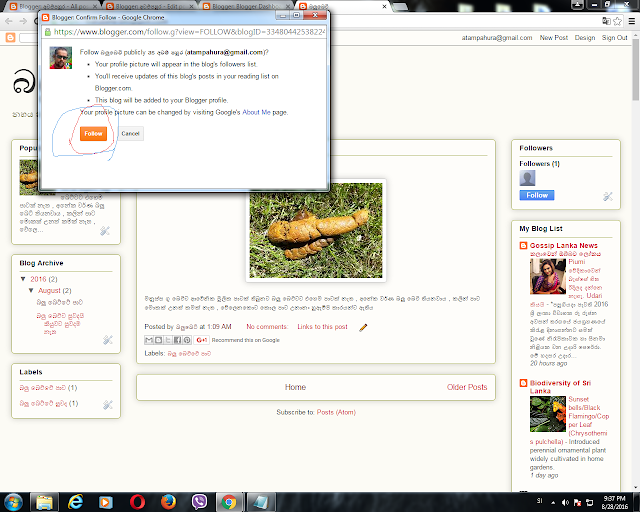Image resolution: width=640 pixels, height=512 pixels.
Task: Click the orange Follow button in the dialog
Action: point(93,134)
